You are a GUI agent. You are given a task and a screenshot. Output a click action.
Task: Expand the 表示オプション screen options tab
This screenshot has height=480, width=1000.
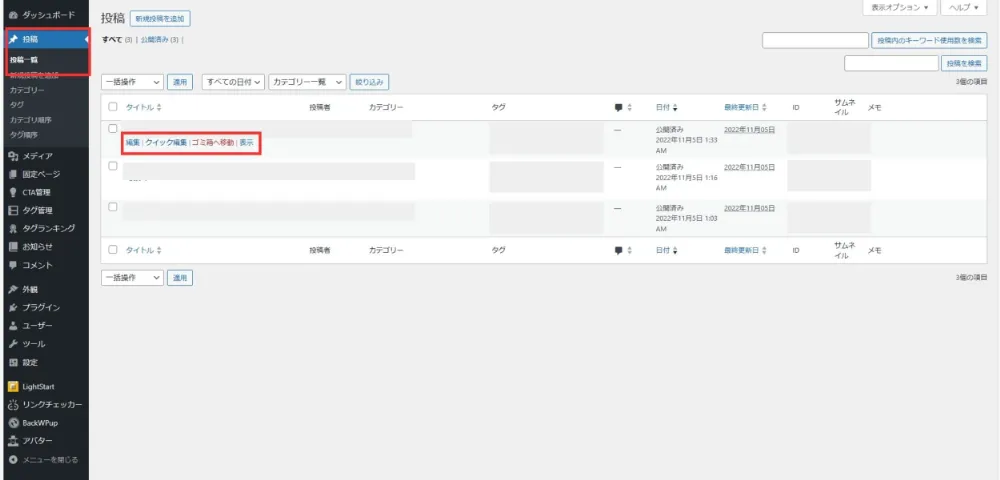point(900,8)
